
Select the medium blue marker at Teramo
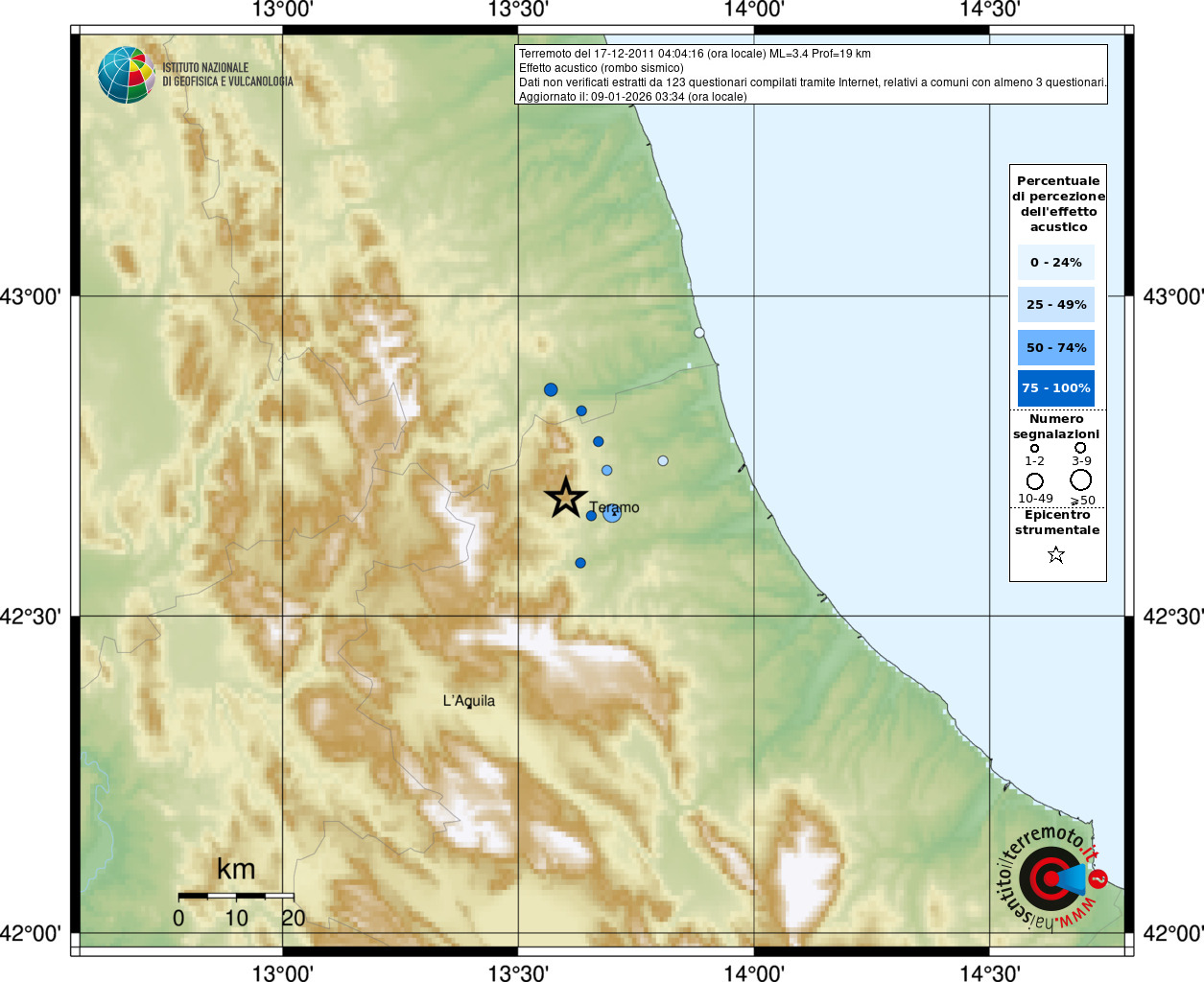[x=612, y=514]
